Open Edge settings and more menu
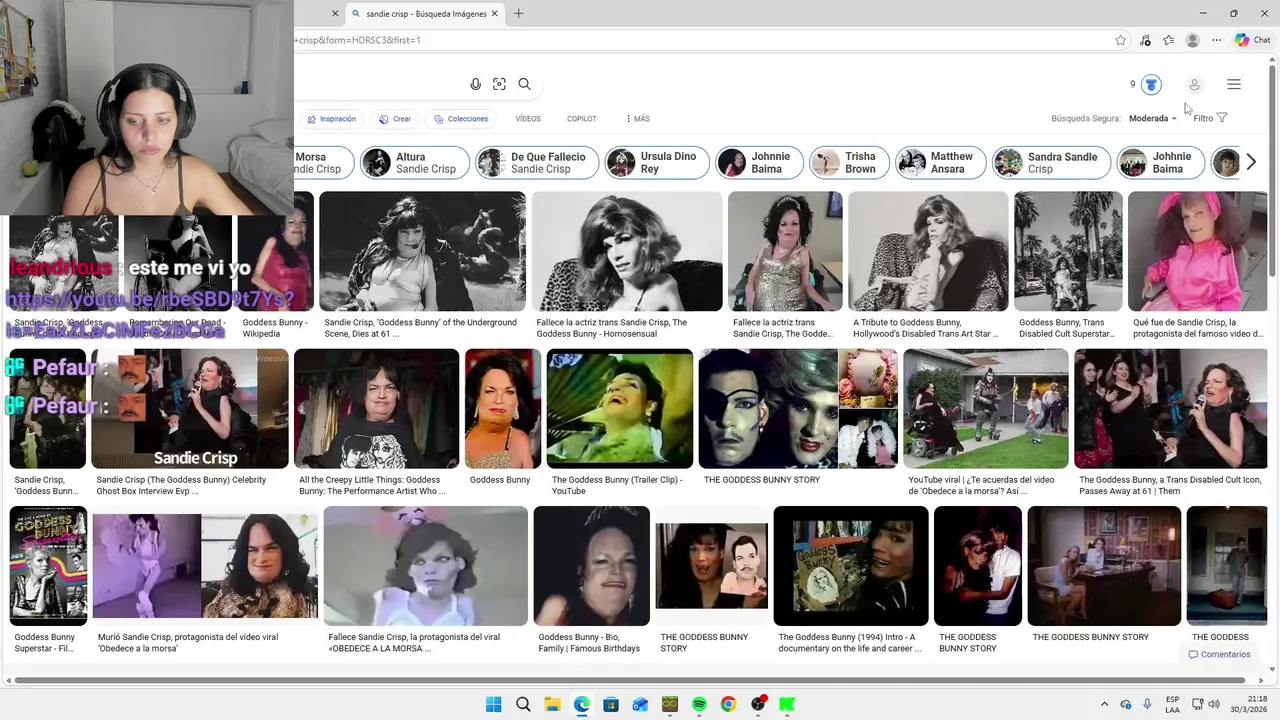1280x720 pixels. pos(1216,40)
